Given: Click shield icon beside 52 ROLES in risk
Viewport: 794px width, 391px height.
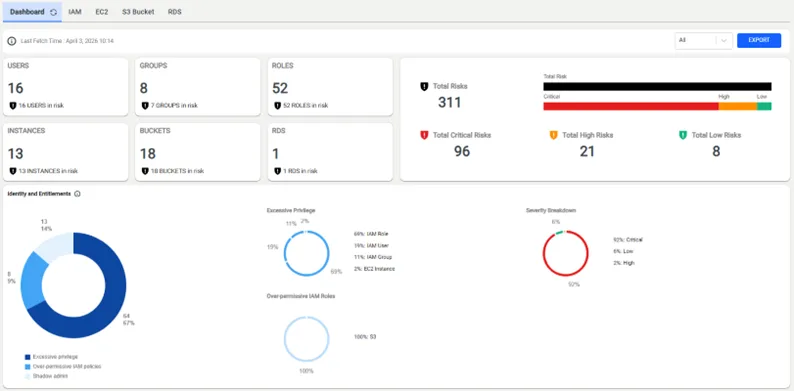Looking at the screenshot, I should (x=277, y=106).
